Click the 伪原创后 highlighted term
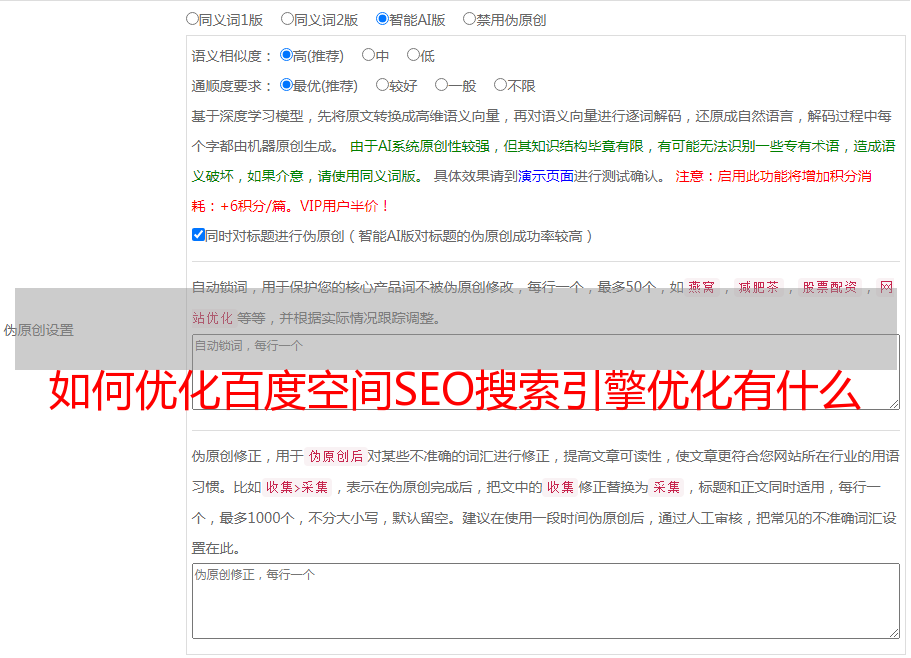 [x=336, y=456]
